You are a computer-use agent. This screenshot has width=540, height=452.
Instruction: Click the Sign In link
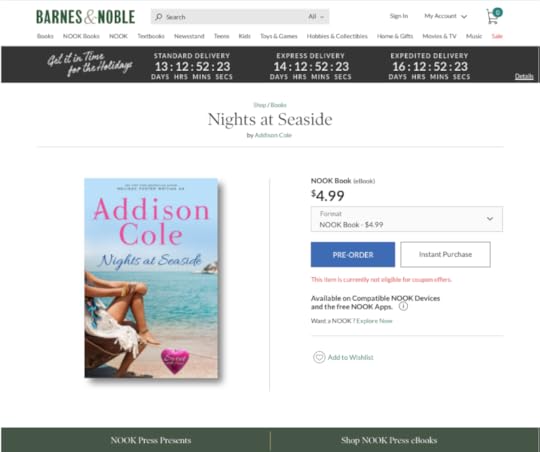(x=399, y=16)
